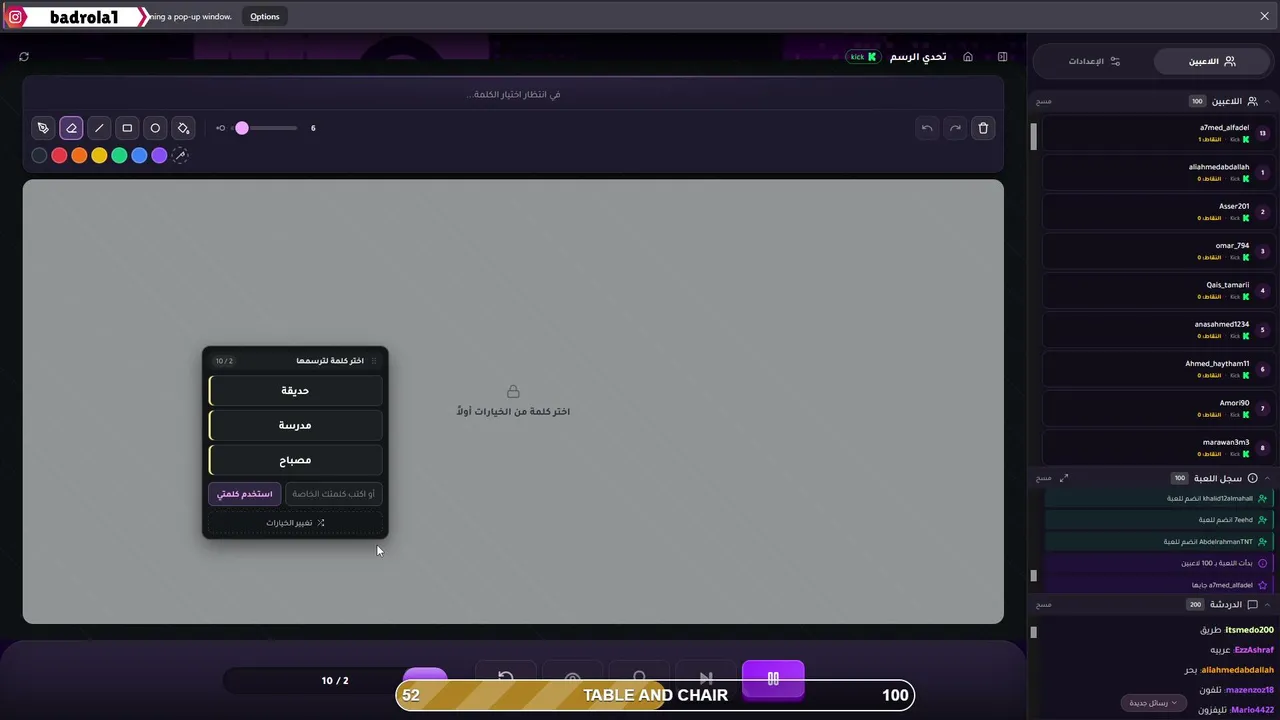Screen dimensions: 1280x720
Task: Clear canvas with the trash icon
Action: [x=983, y=128]
